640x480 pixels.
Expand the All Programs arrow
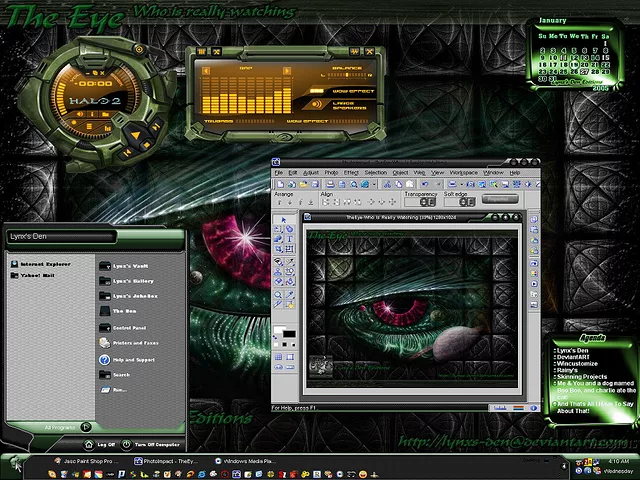click(86, 426)
